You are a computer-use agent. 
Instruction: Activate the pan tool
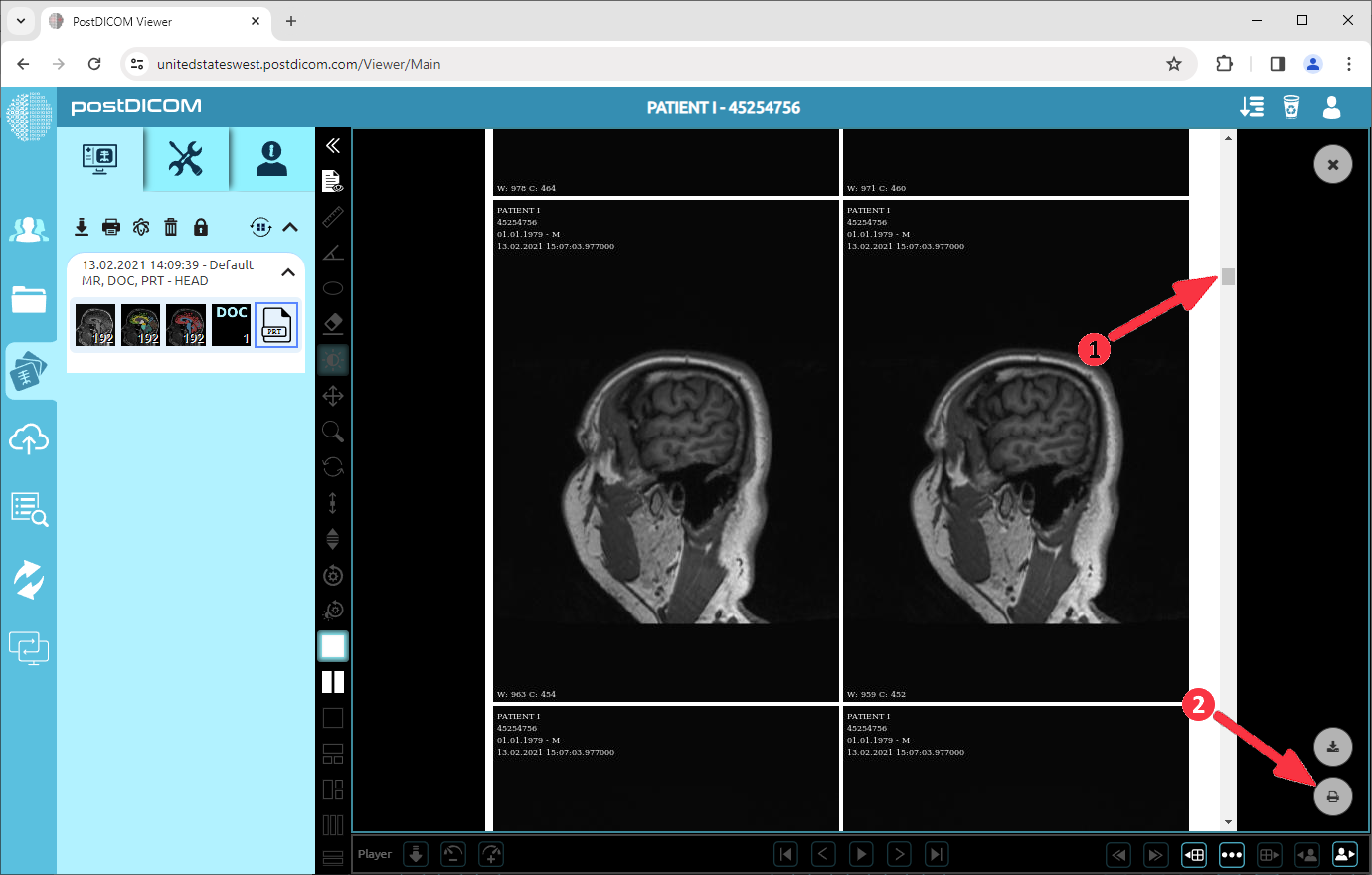point(333,395)
